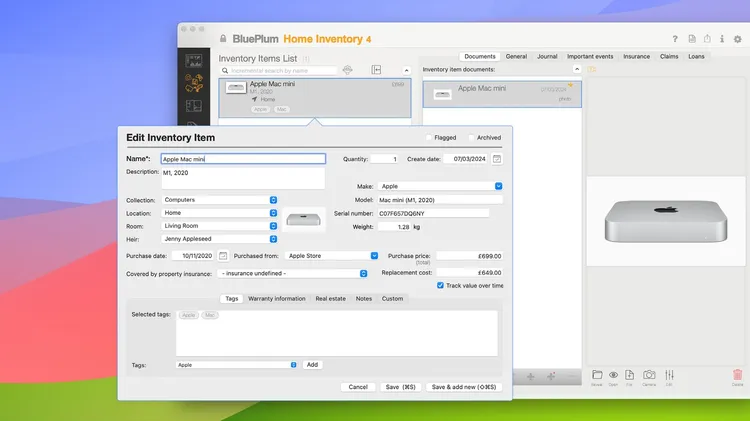The height and width of the screenshot is (421, 750).
Task: Open the info icon in title bar
Action: (722, 39)
